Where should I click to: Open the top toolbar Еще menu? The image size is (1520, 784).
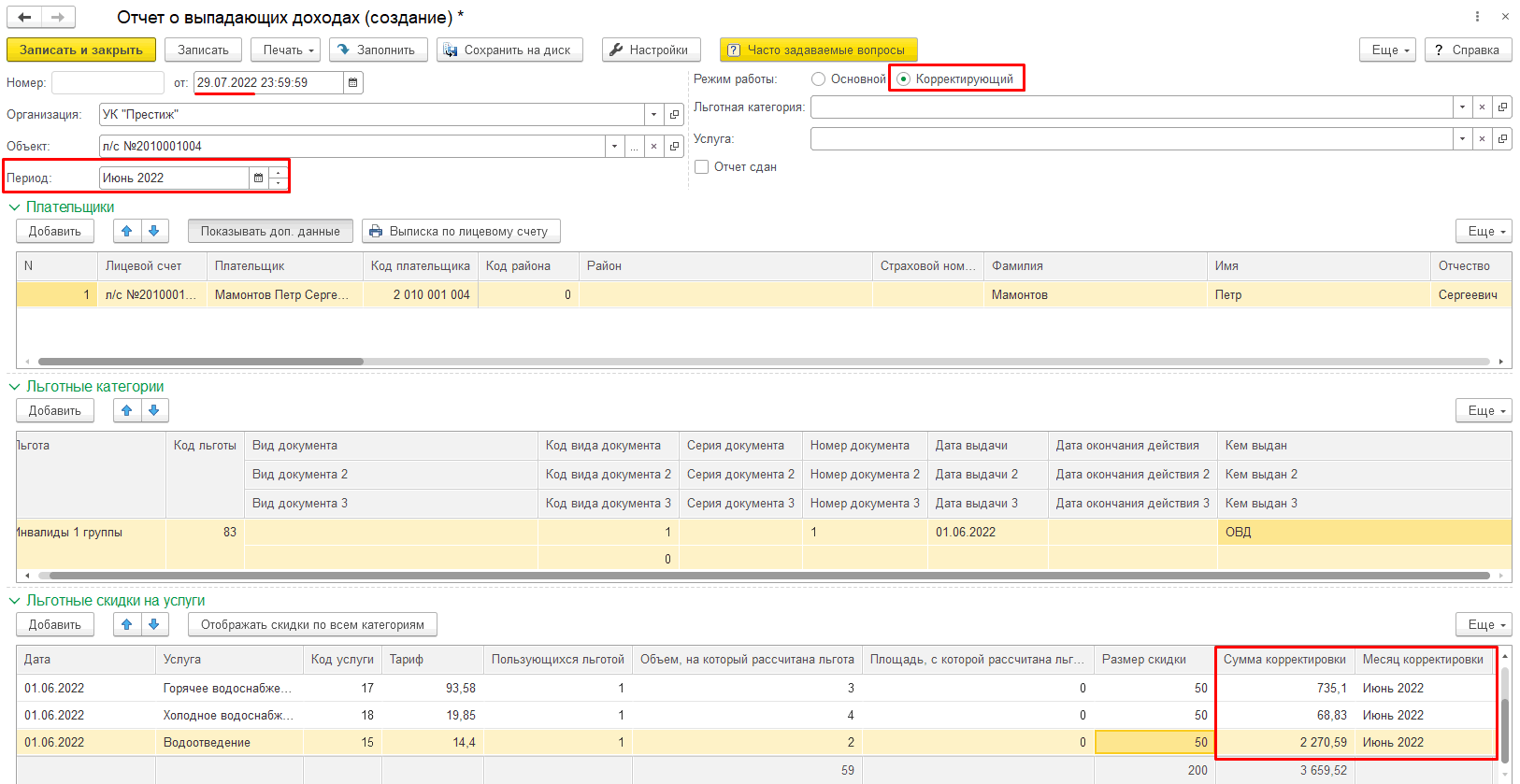[x=1390, y=50]
